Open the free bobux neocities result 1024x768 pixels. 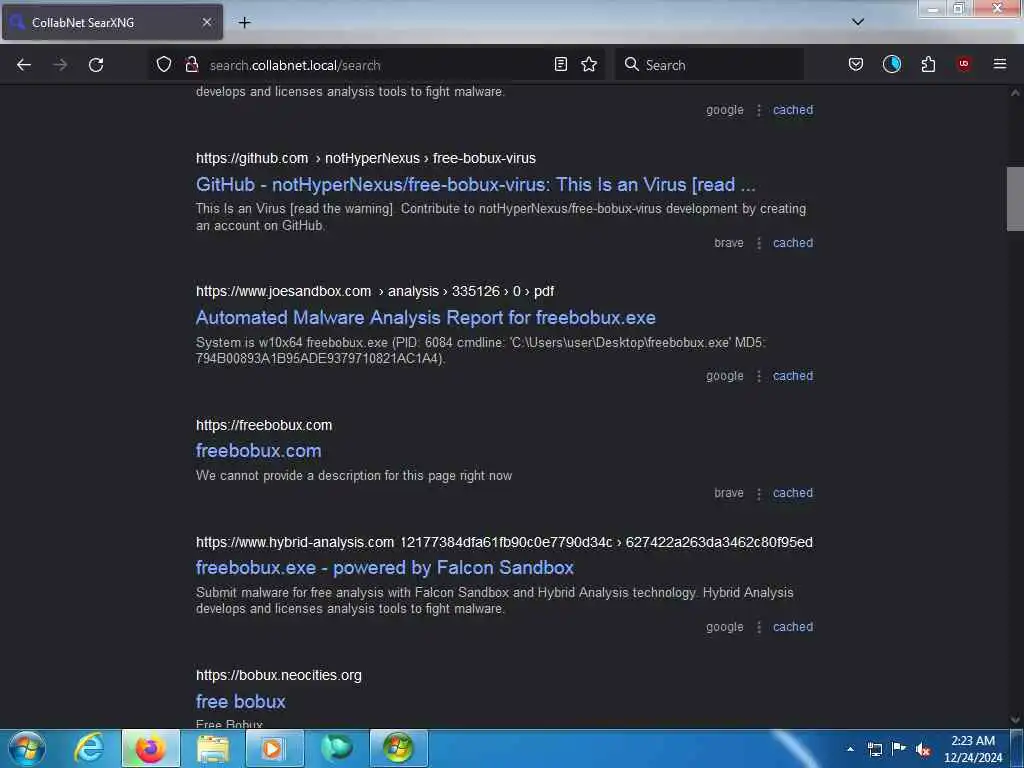click(240, 701)
